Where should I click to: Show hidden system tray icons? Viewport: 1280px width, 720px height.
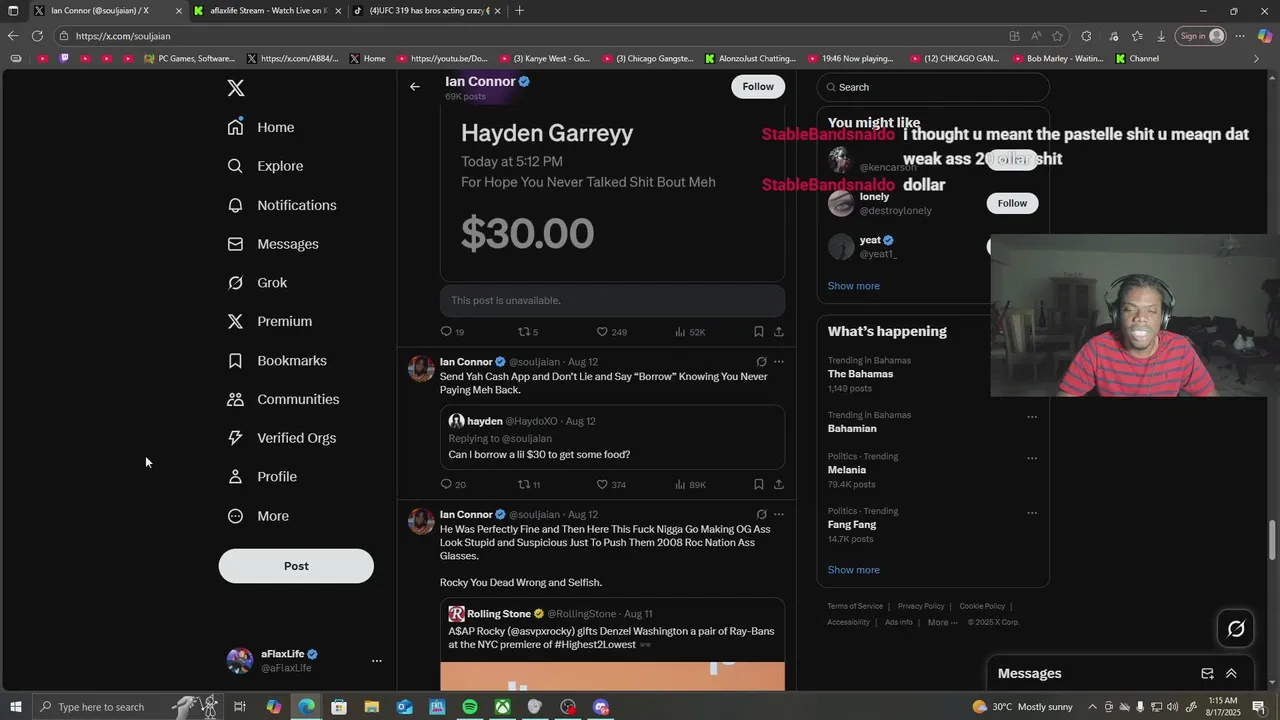(1092, 707)
